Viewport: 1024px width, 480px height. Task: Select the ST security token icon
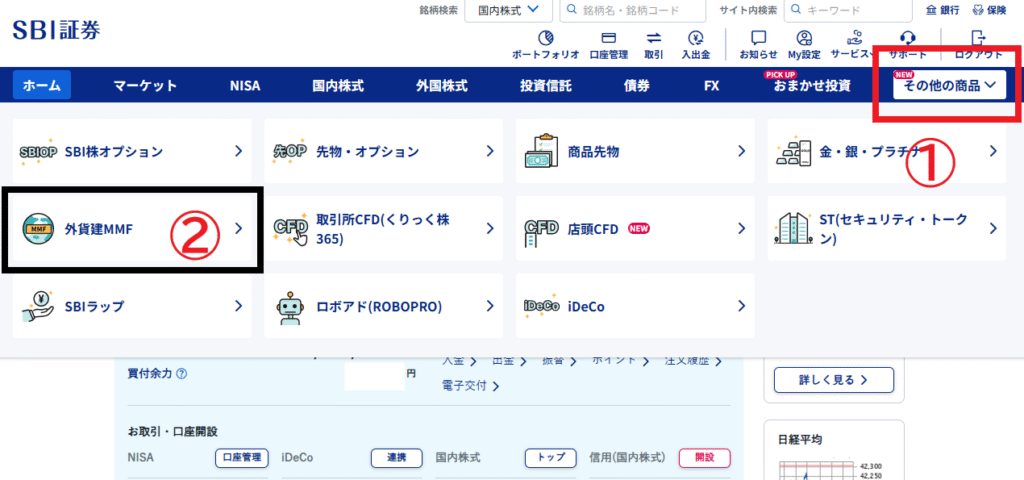click(793, 229)
